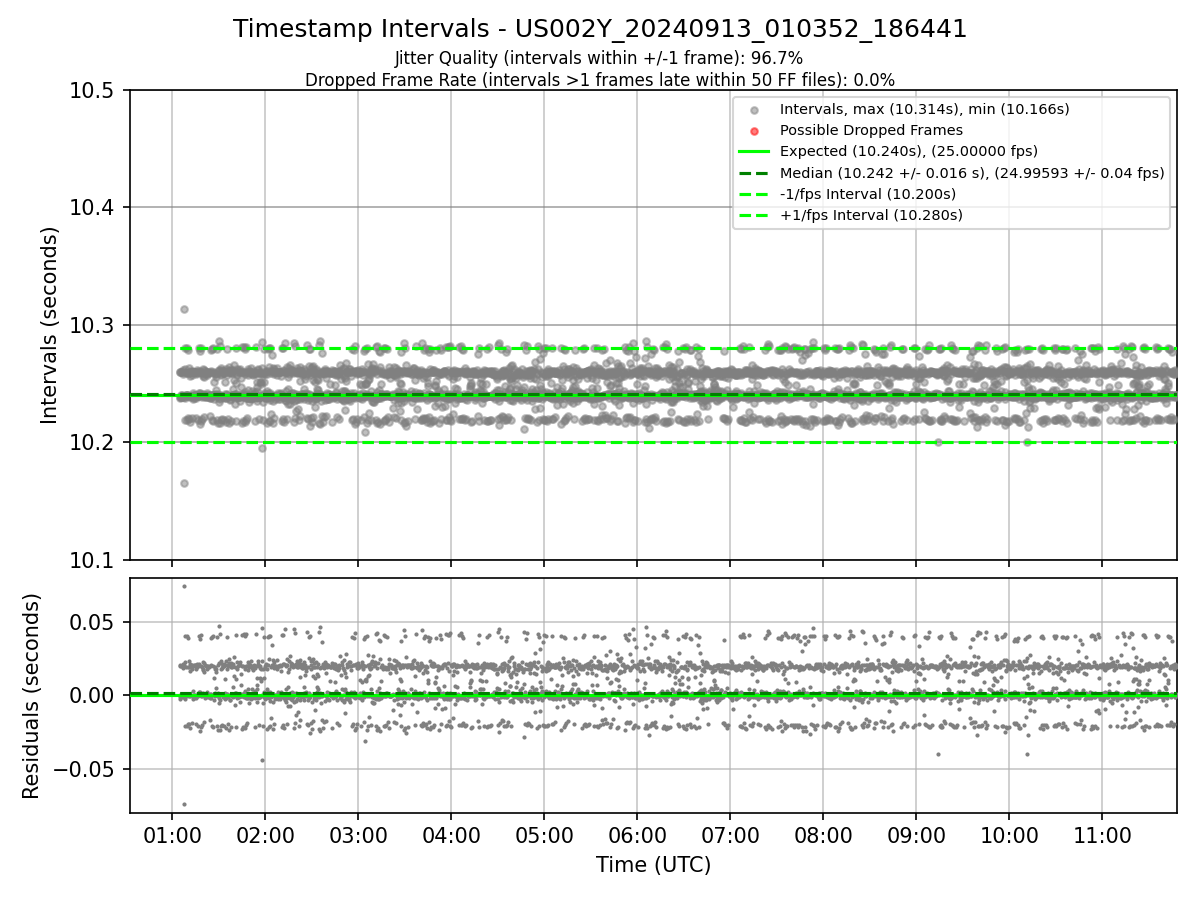
Task: Click the gray dot marker for Intervals in the legend
Action: (755, 109)
